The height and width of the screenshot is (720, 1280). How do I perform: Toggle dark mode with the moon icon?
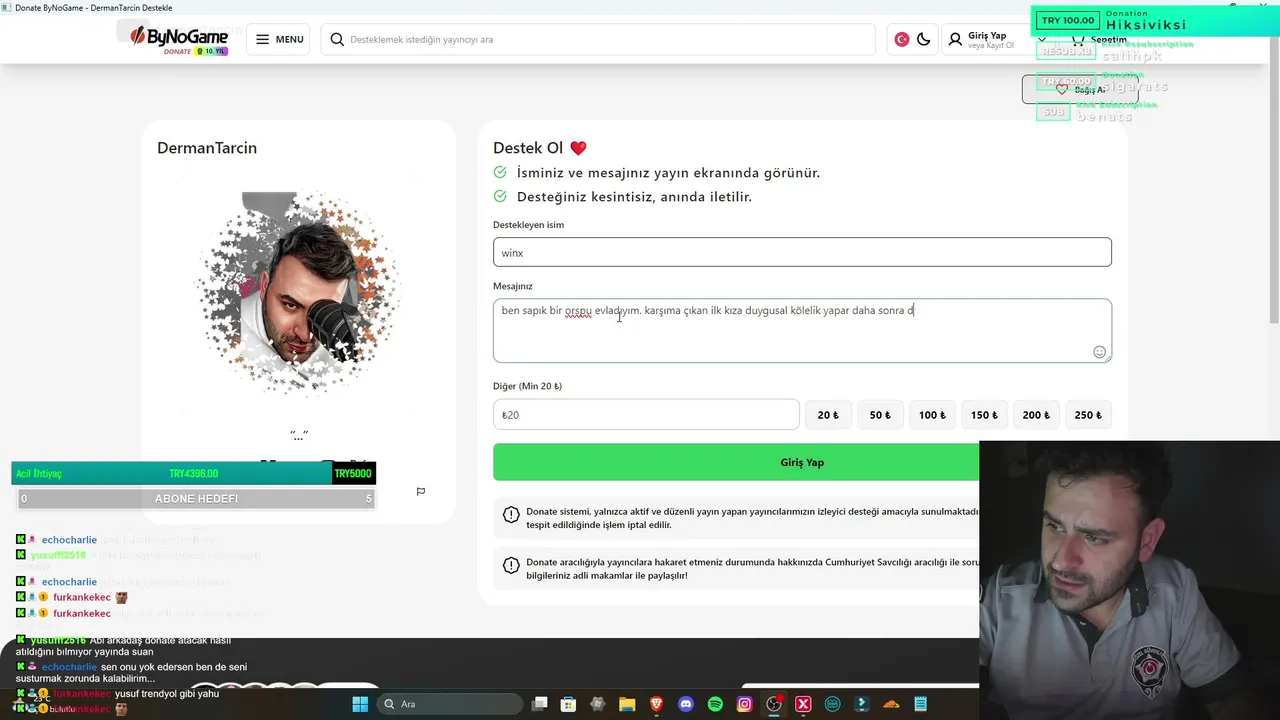pyautogui.click(x=923, y=39)
